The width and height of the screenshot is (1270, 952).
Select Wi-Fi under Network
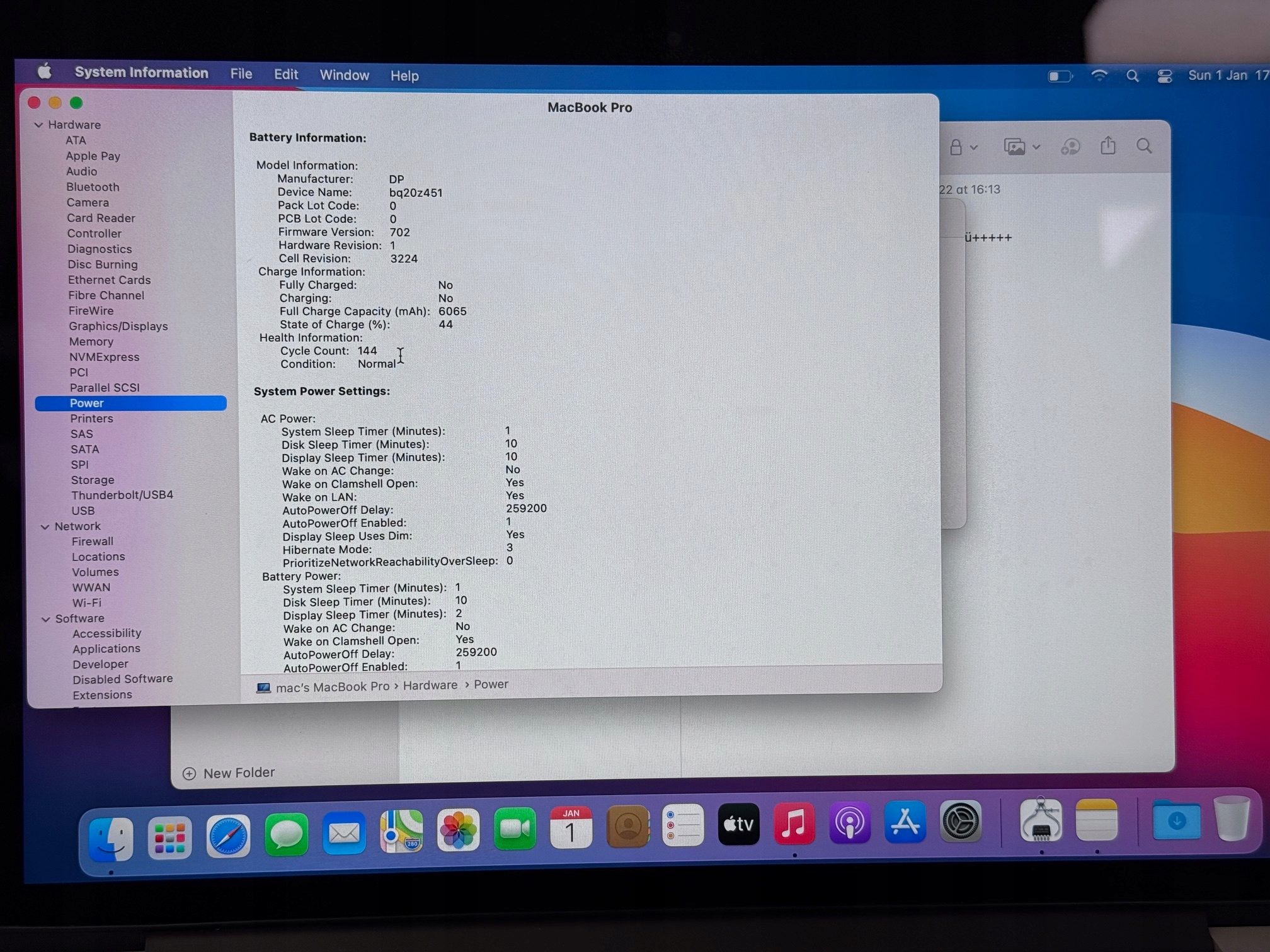[87, 603]
